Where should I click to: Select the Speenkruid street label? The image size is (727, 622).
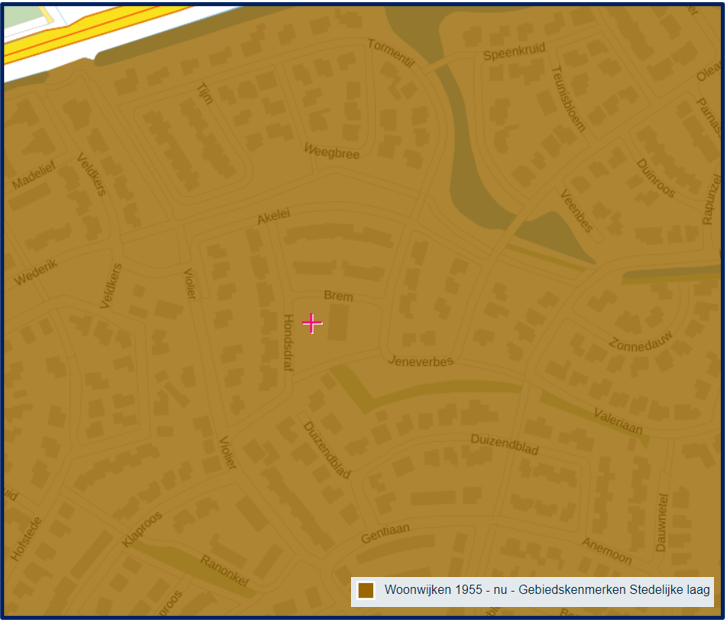point(511,54)
